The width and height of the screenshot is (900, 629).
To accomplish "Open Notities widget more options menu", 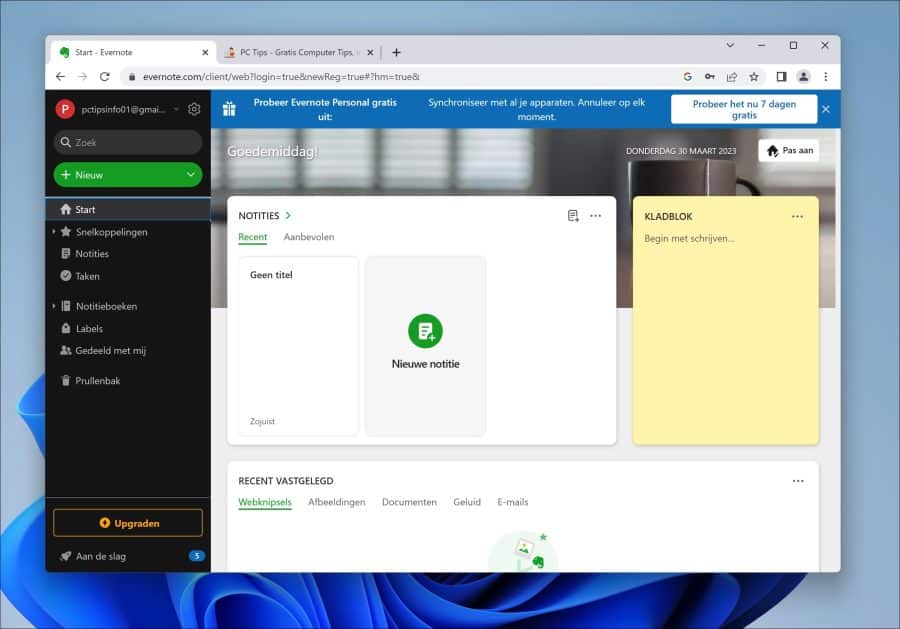I will tap(596, 216).
